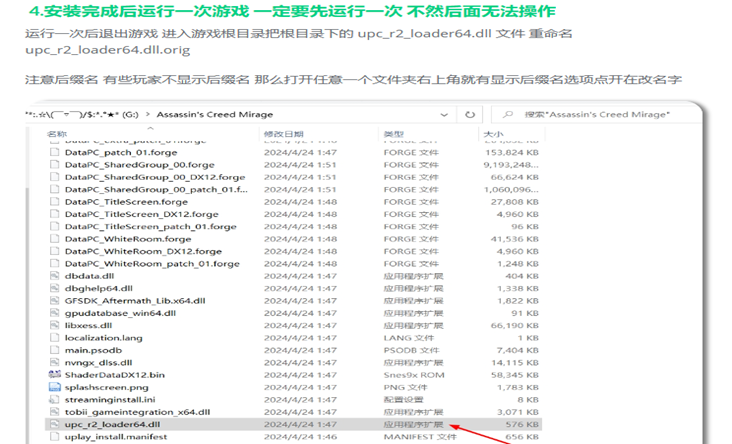Viewport: 732px width, 444px height.
Task: Click the refresh button next to address bar
Action: click(x=470, y=114)
